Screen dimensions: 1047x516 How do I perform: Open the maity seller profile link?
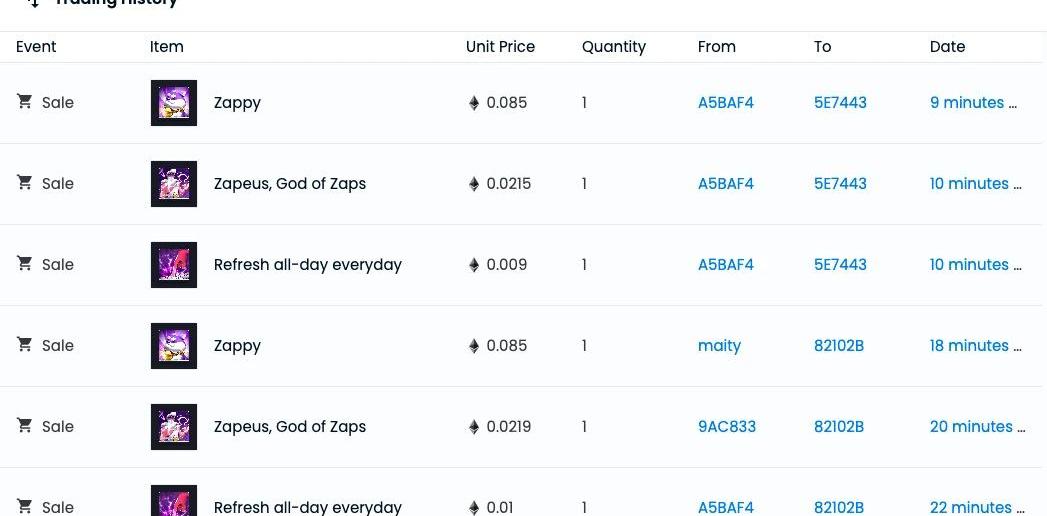(x=719, y=346)
